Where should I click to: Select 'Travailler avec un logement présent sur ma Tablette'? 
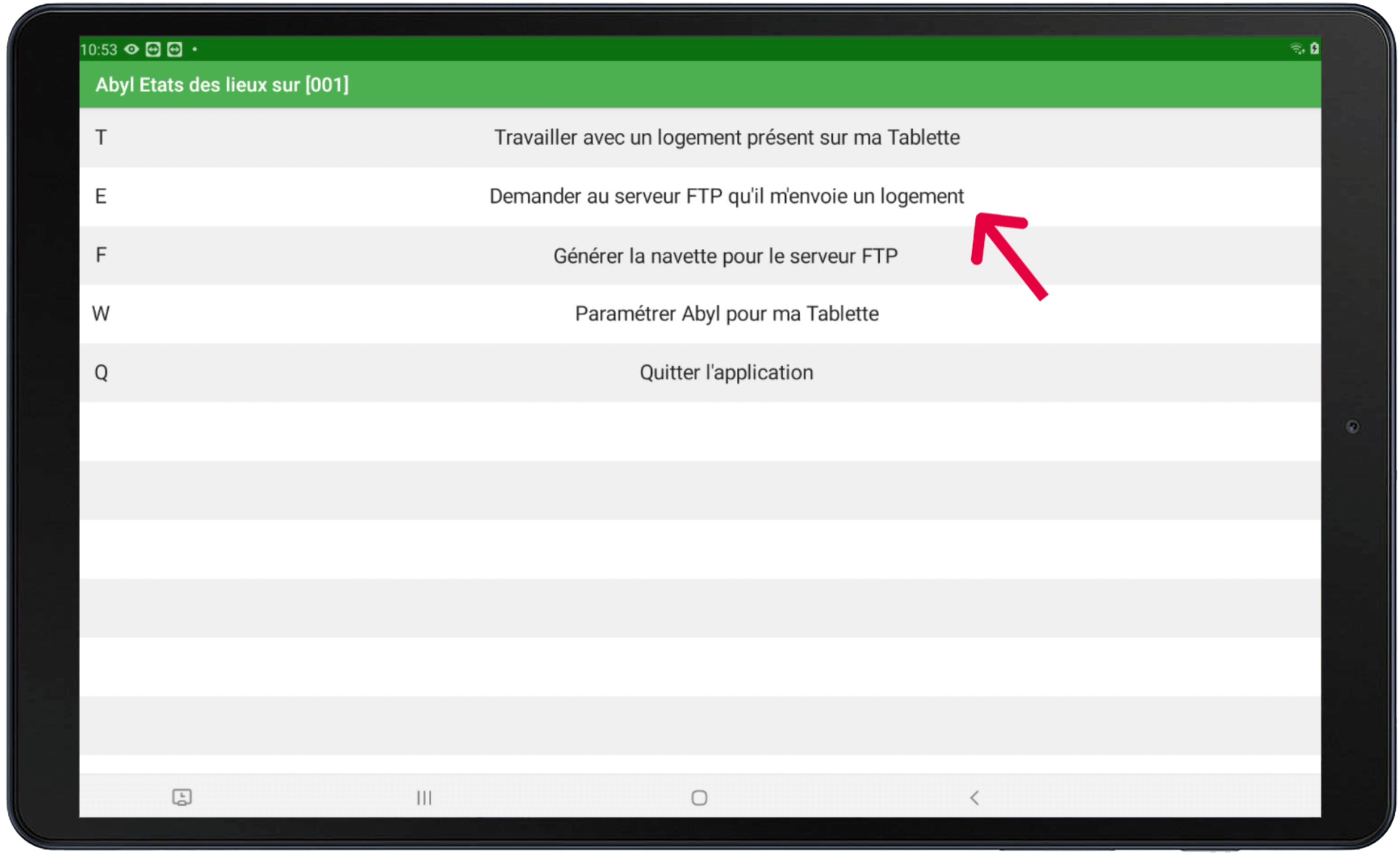click(727, 138)
